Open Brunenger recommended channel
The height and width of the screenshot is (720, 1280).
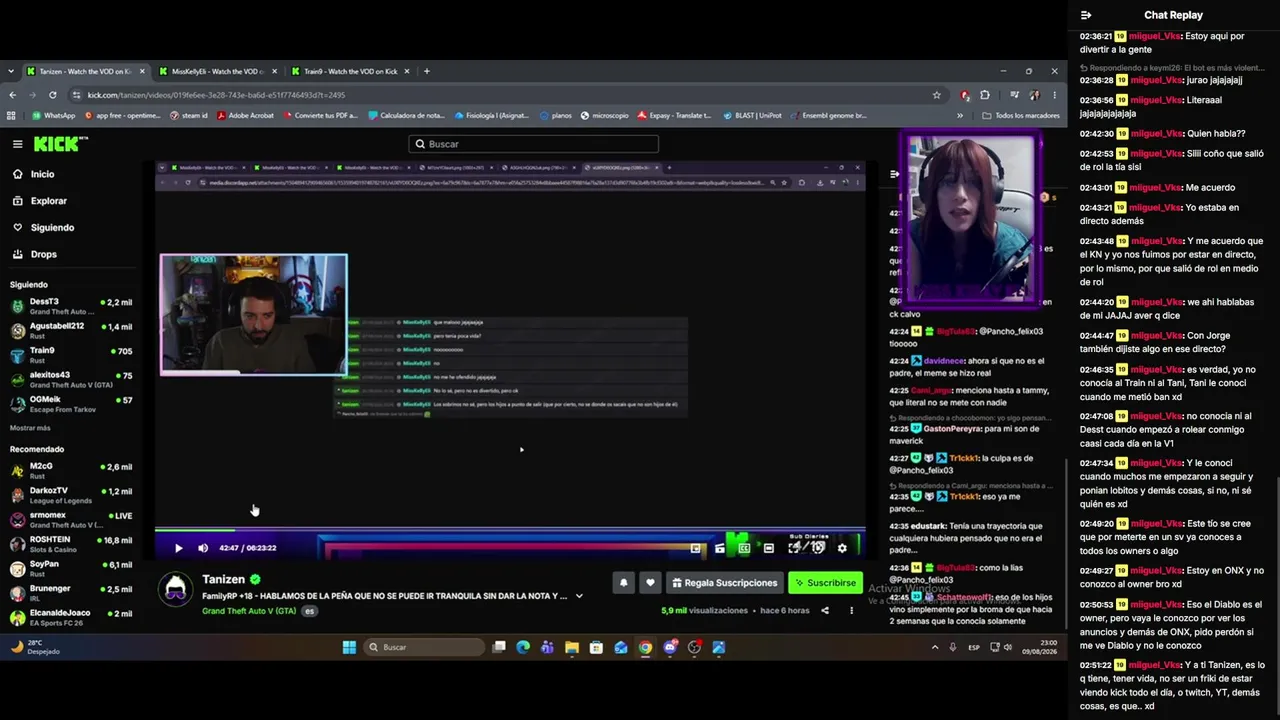point(70,594)
